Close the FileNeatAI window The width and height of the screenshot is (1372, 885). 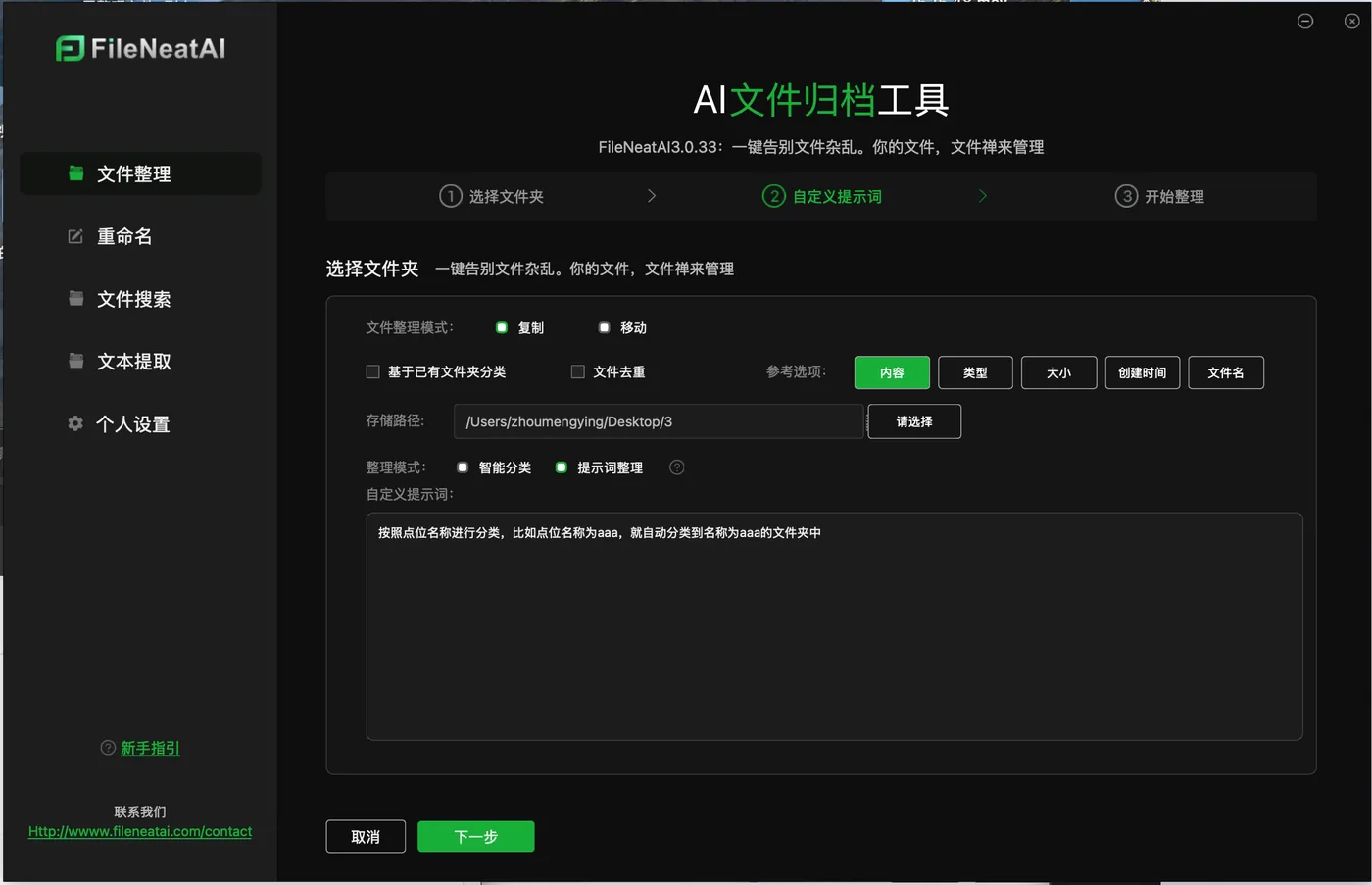[1351, 21]
